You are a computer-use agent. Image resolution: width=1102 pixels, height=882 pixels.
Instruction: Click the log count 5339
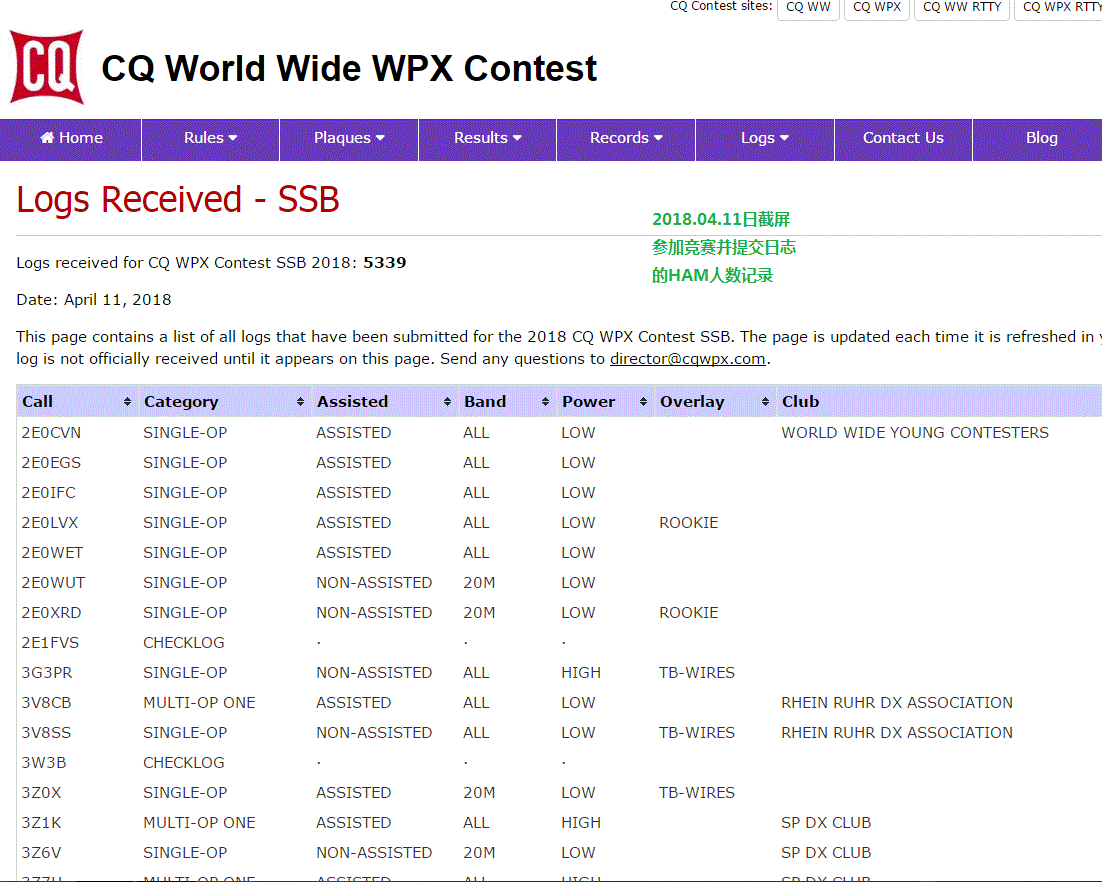pyautogui.click(x=384, y=263)
